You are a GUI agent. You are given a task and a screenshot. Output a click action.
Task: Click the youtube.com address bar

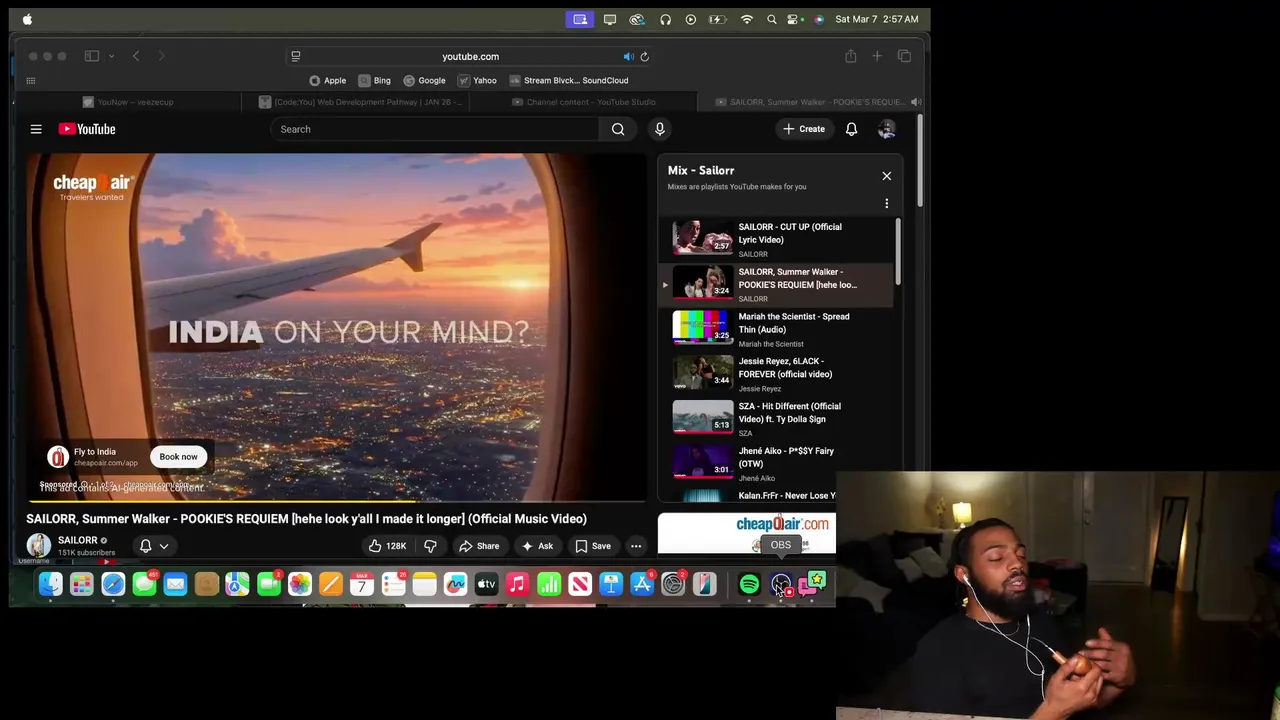(470, 57)
